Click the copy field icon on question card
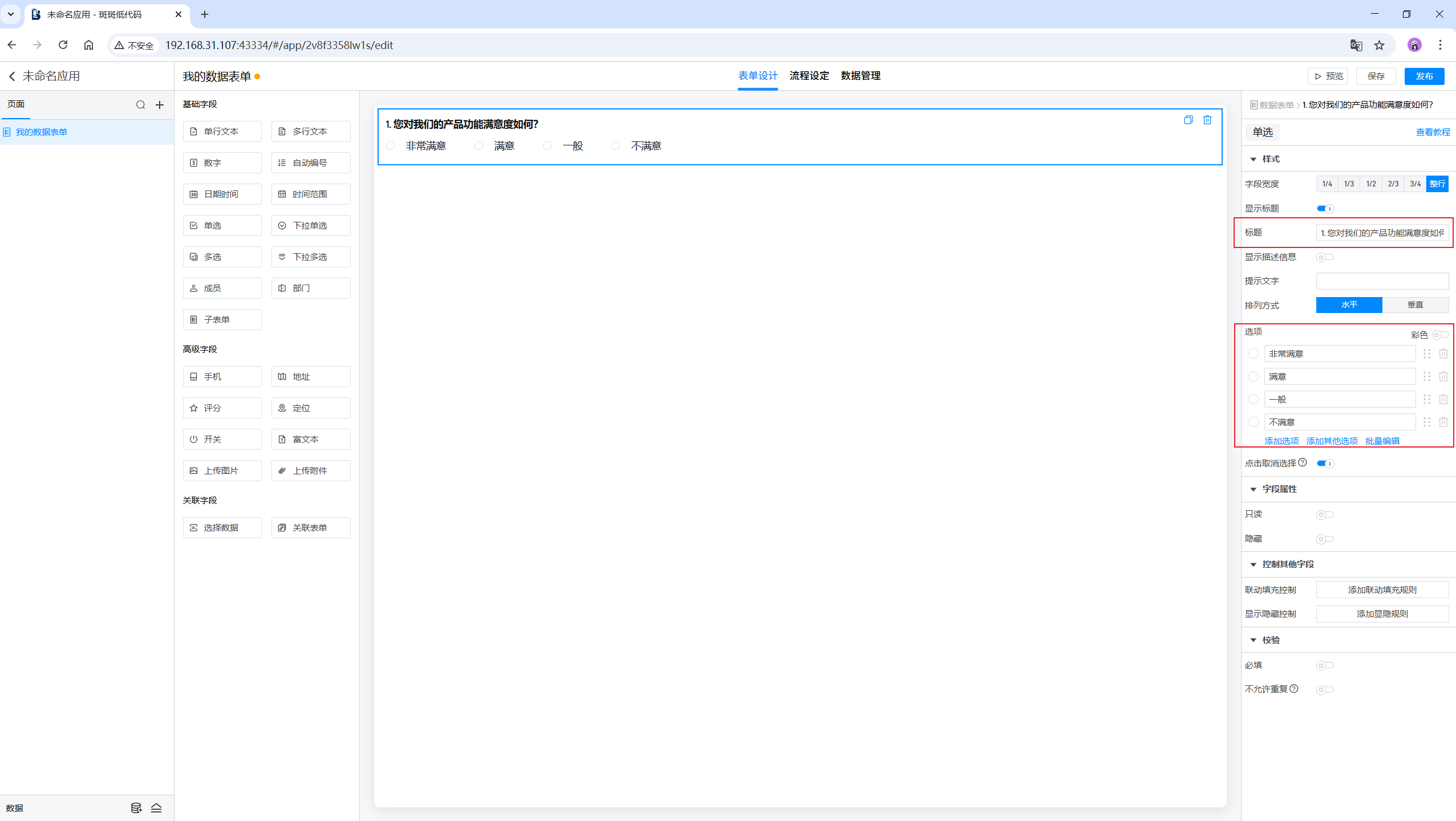 (1188, 120)
